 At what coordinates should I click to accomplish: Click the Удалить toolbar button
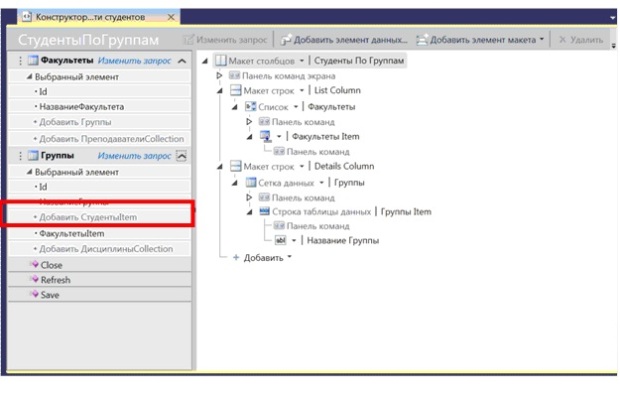pos(581,40)
